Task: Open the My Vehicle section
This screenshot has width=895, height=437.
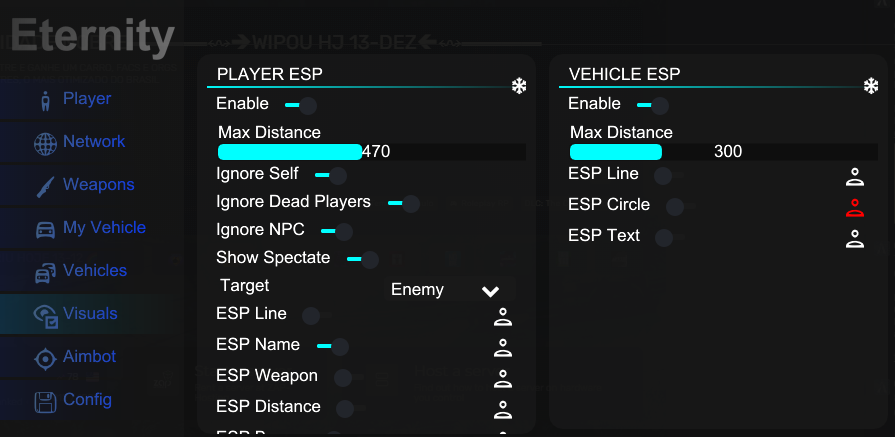Action: [104, 228]
